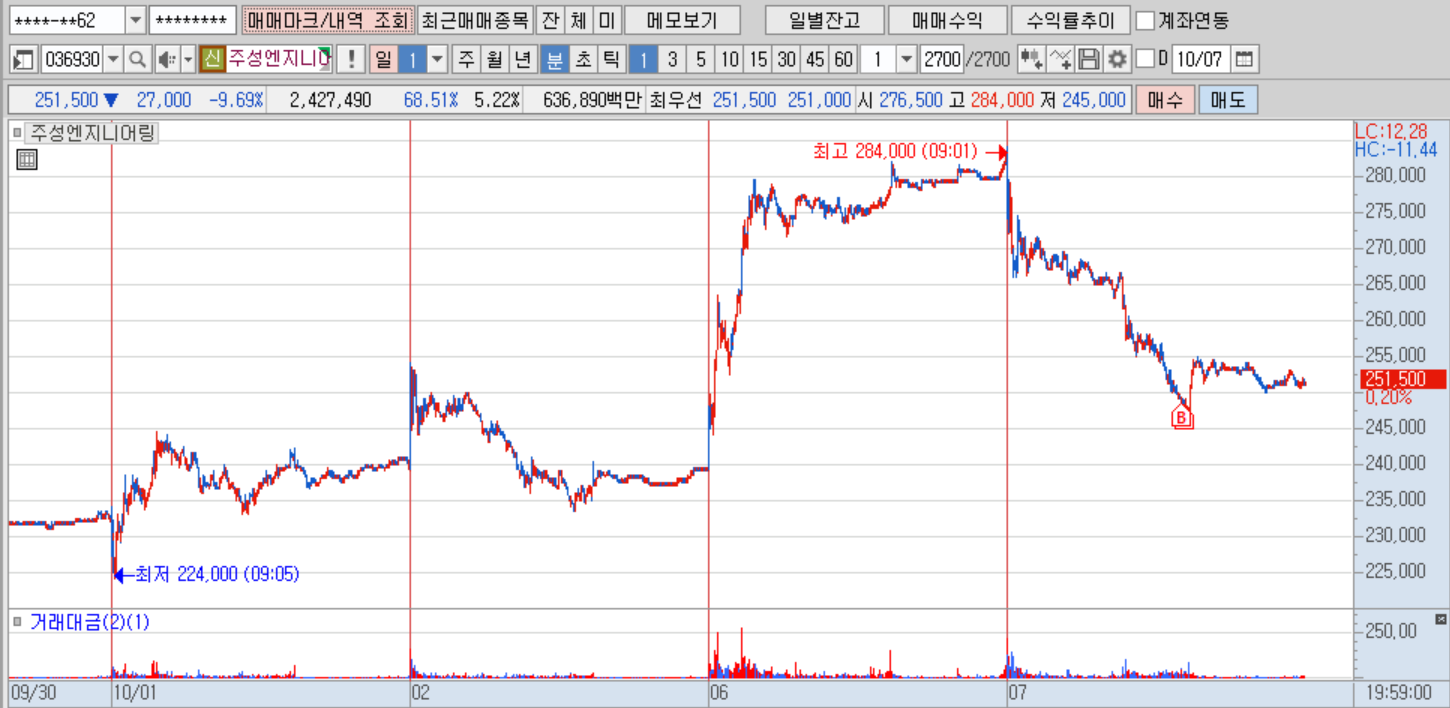
Task: Open 매매수익 trading profit
Action: (947, 20)
